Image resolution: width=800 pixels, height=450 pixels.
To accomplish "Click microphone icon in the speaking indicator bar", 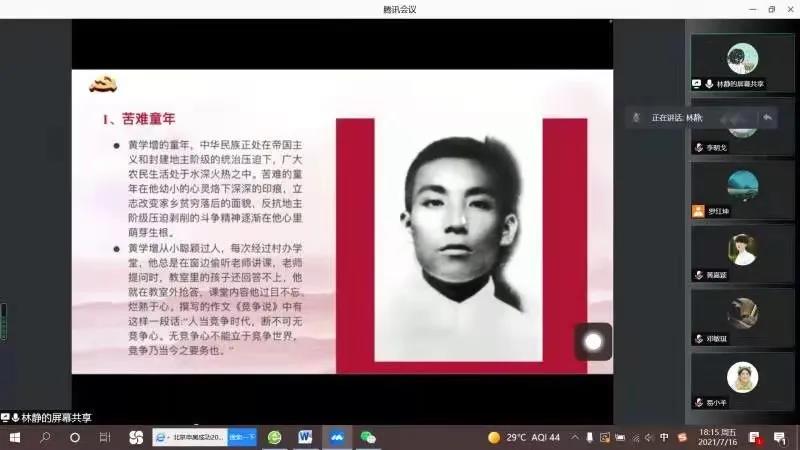I will pos(636,117).
